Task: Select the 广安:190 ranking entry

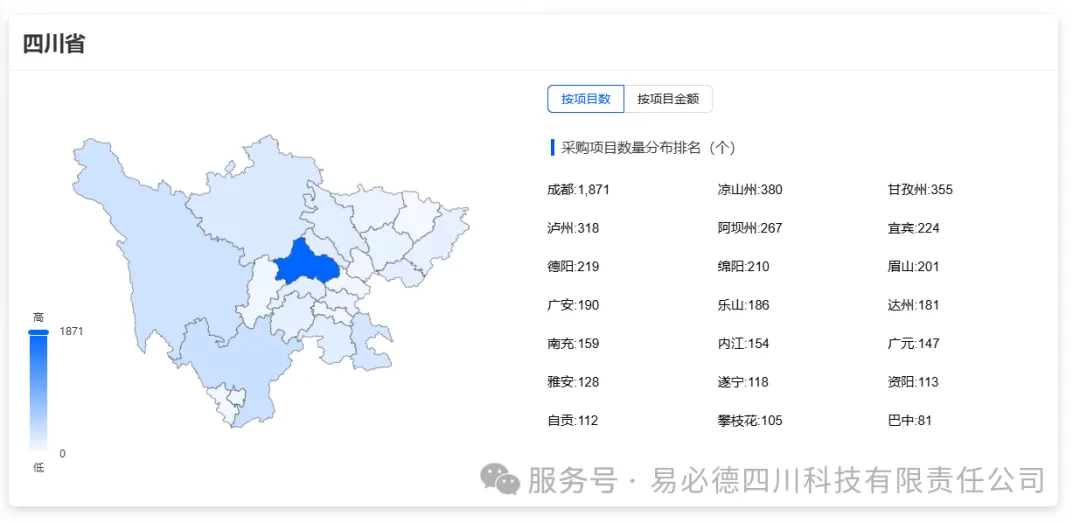Action: point(573,305)
